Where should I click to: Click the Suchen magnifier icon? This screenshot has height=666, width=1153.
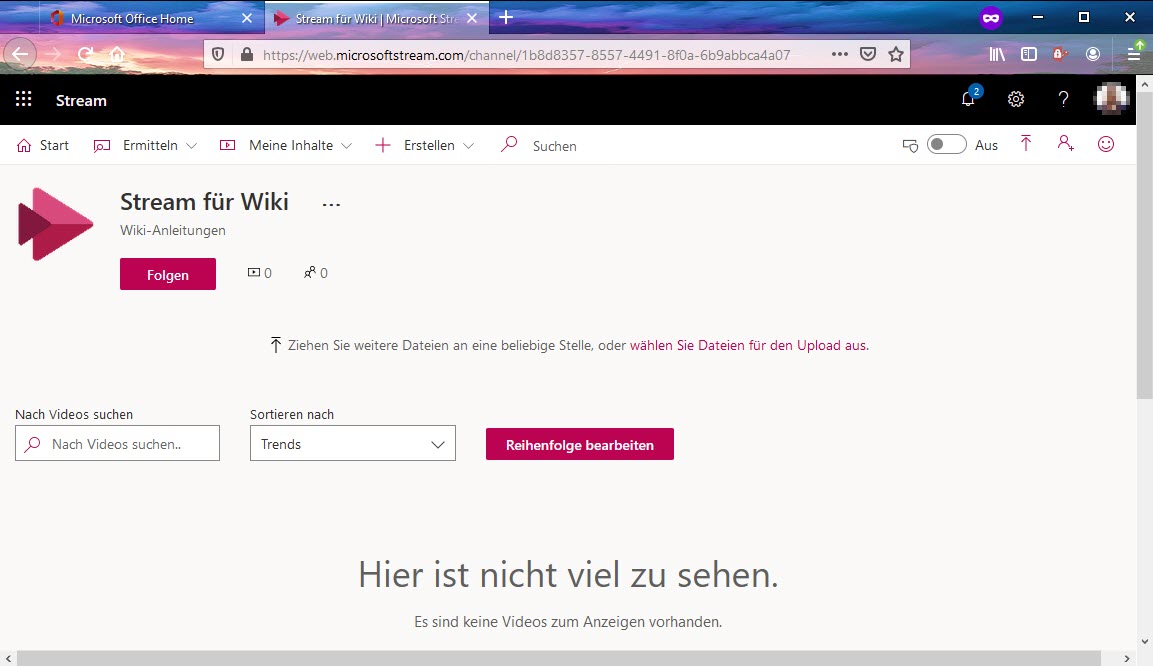(509, 145)
